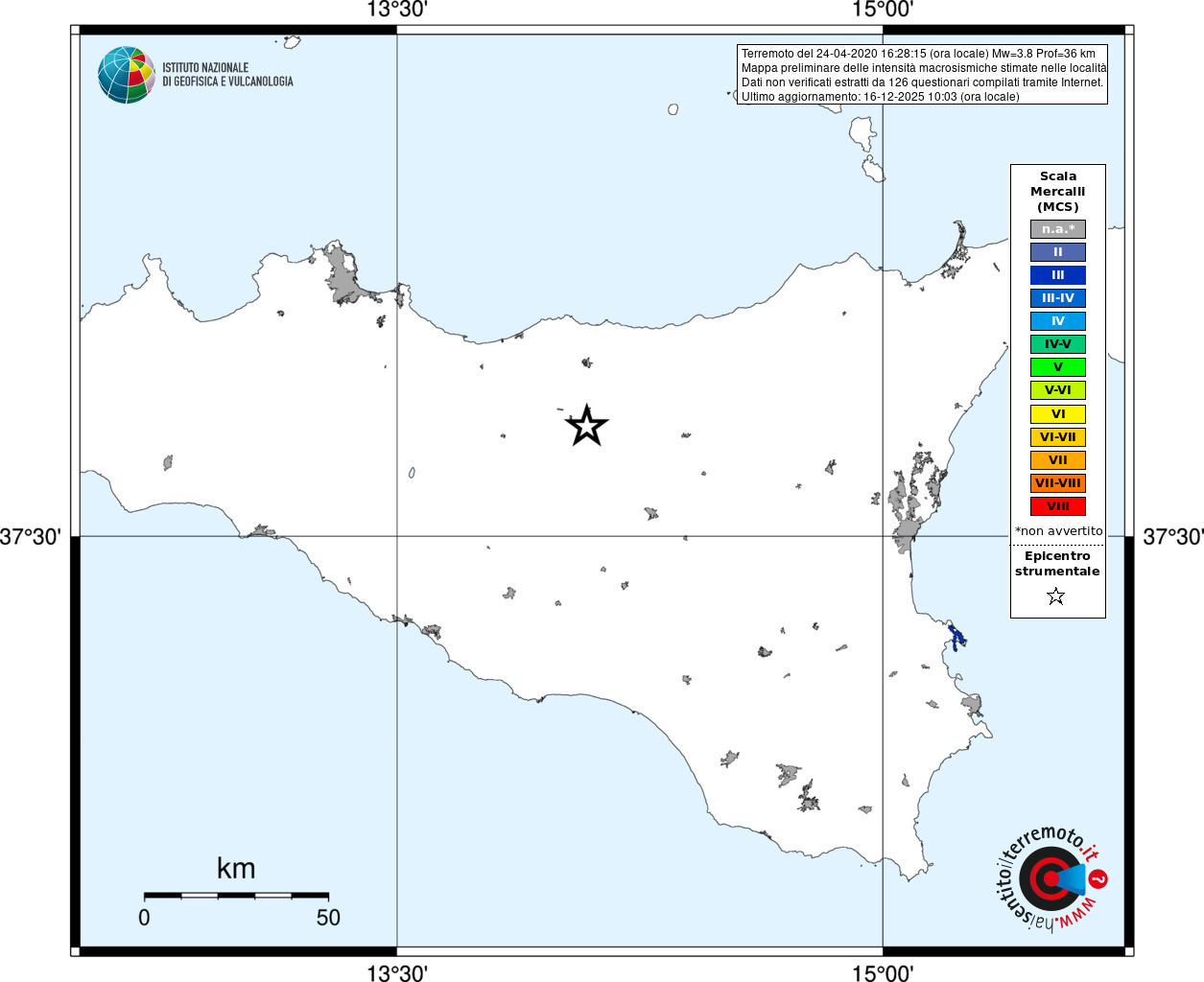This screenshot has width=1204, height=982.
Task: Select the VI-VII legend swatch
Action: click(1058, 437)
